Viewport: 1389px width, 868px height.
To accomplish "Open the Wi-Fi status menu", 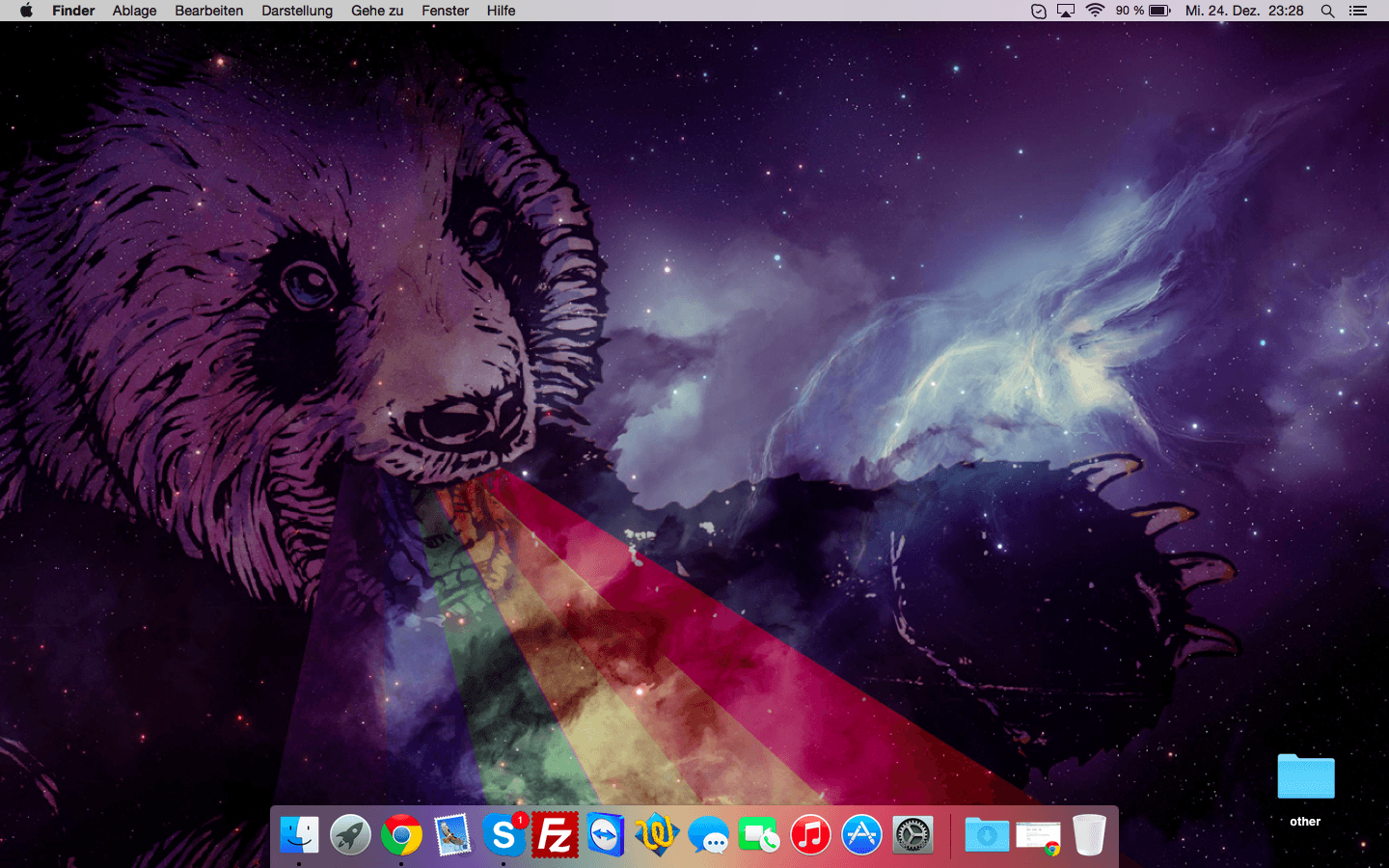I will 1095,11.
